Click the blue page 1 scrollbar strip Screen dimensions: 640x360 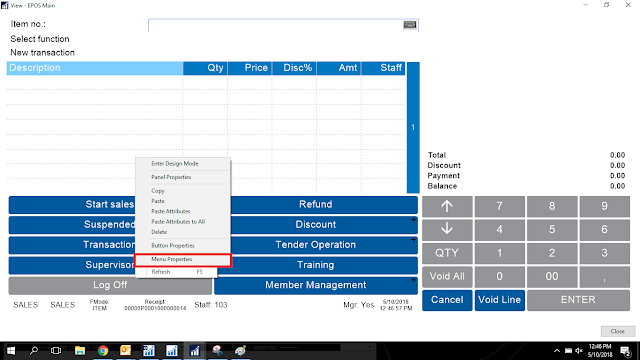pyautogui.click(x=413, y=127)
